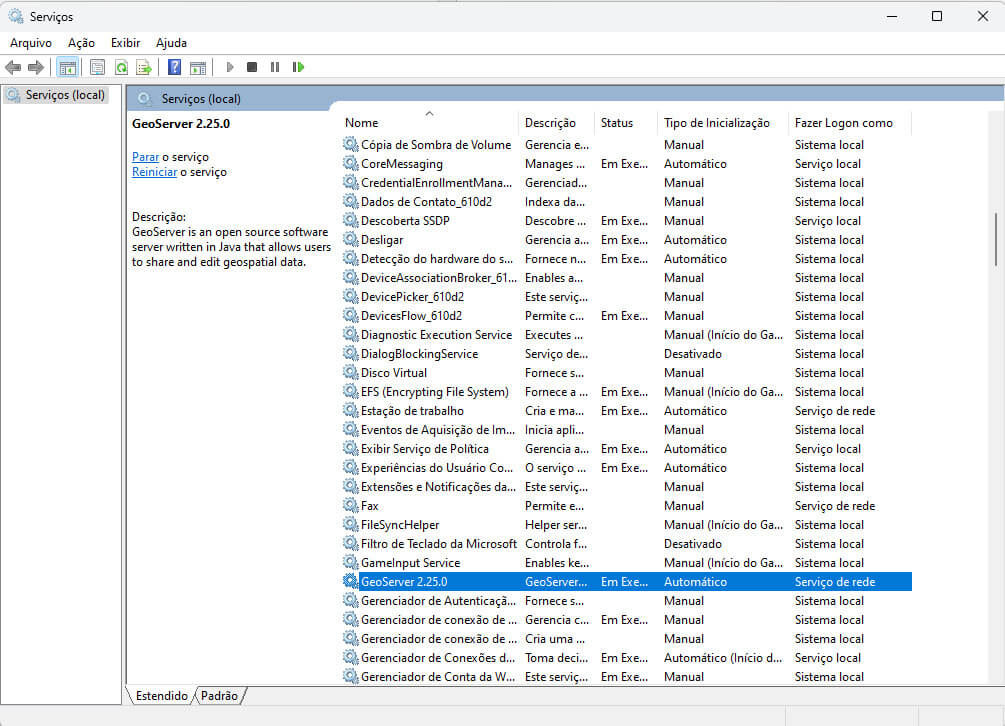Pause the service using the pause icon

274,67
